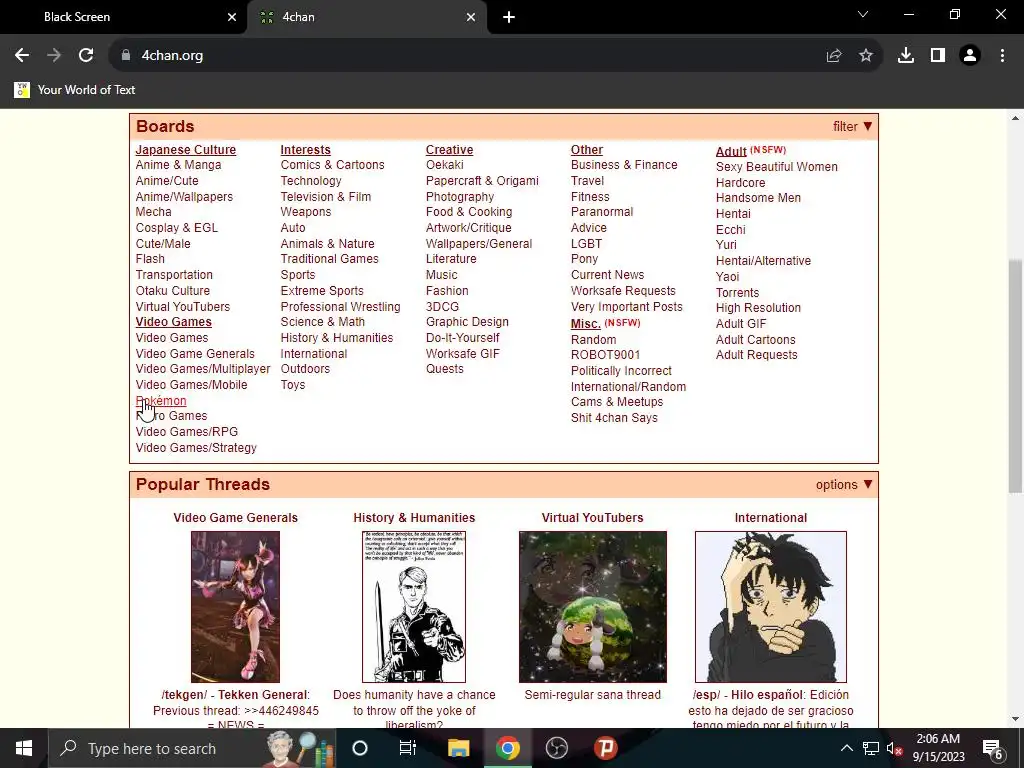Click the share page icon in address bar
The height and width of the screenshot is (768, 1024).
tap(834, 56)
